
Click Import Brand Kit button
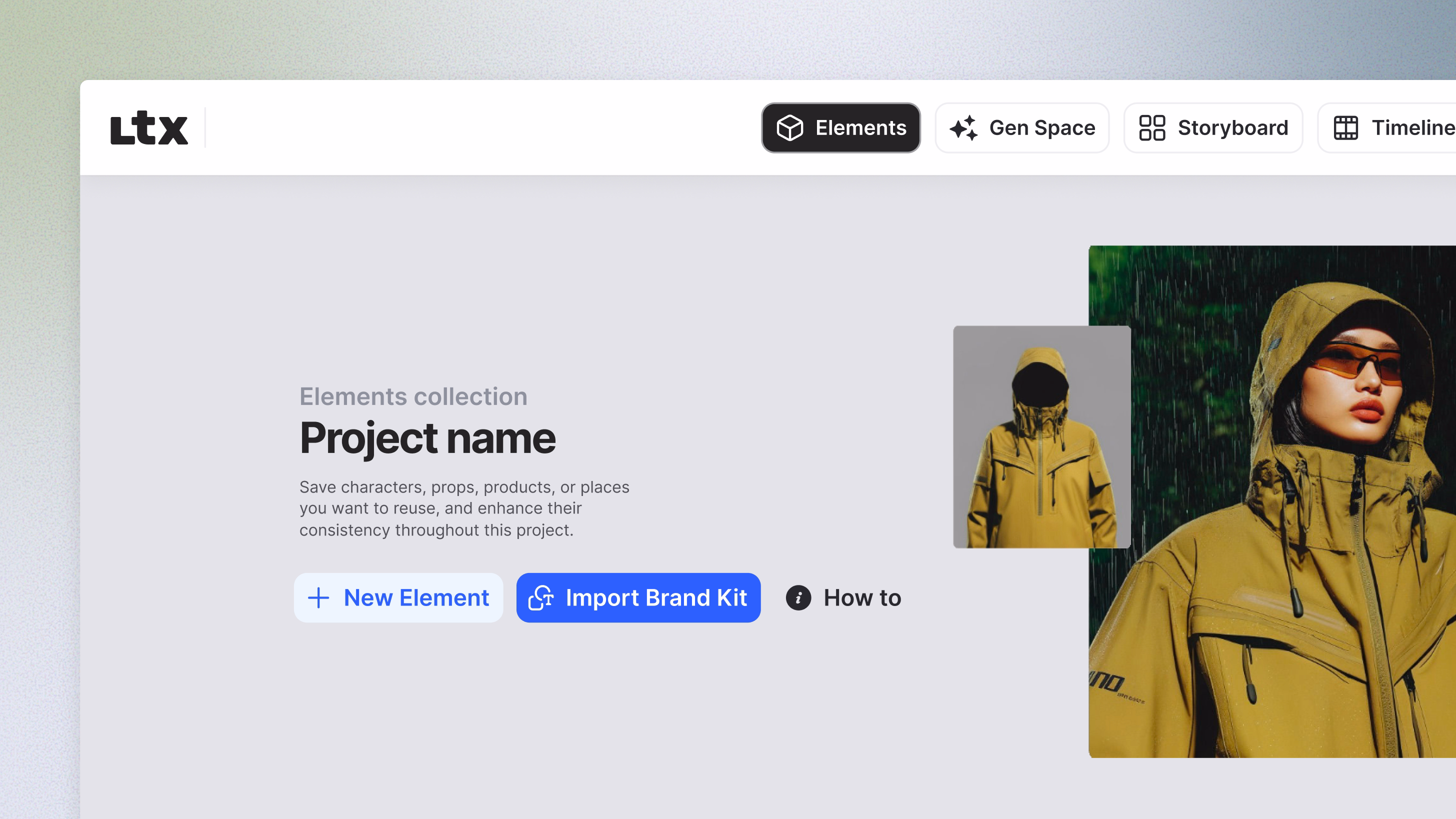point(638,598)
